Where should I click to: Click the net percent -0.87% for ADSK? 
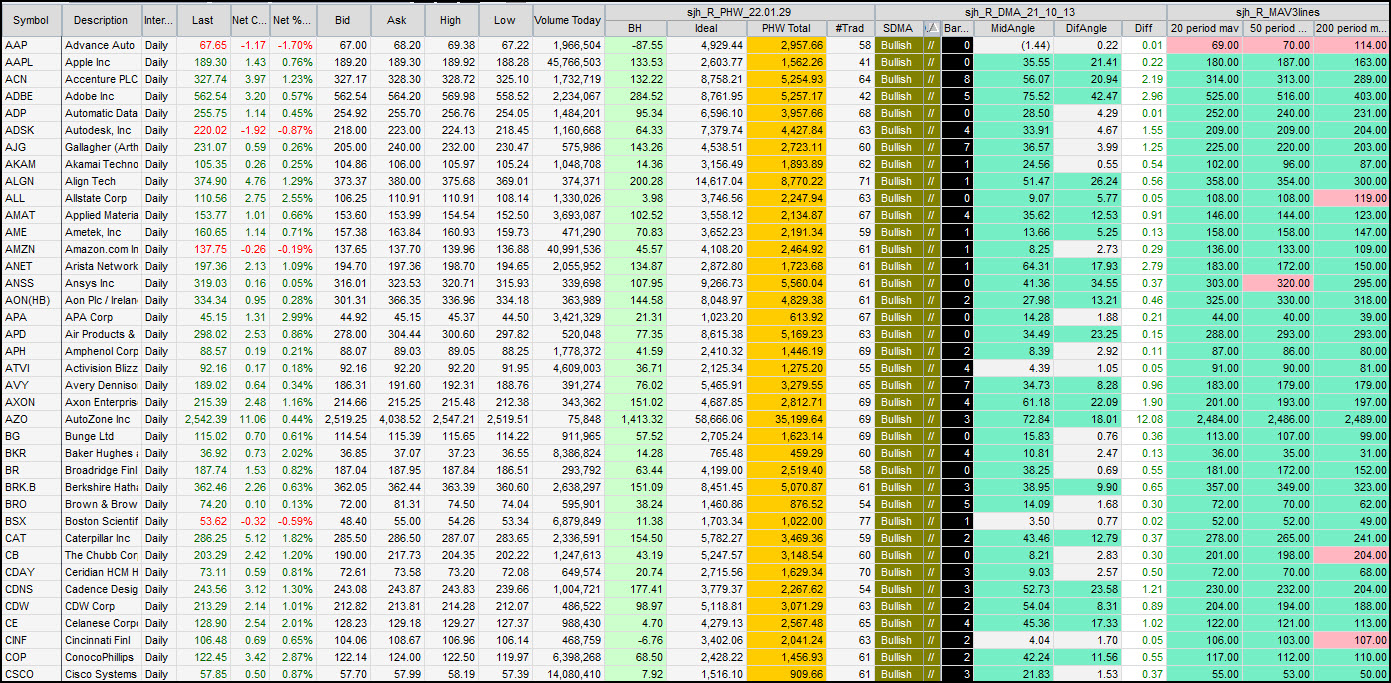[x=292, y=130]
